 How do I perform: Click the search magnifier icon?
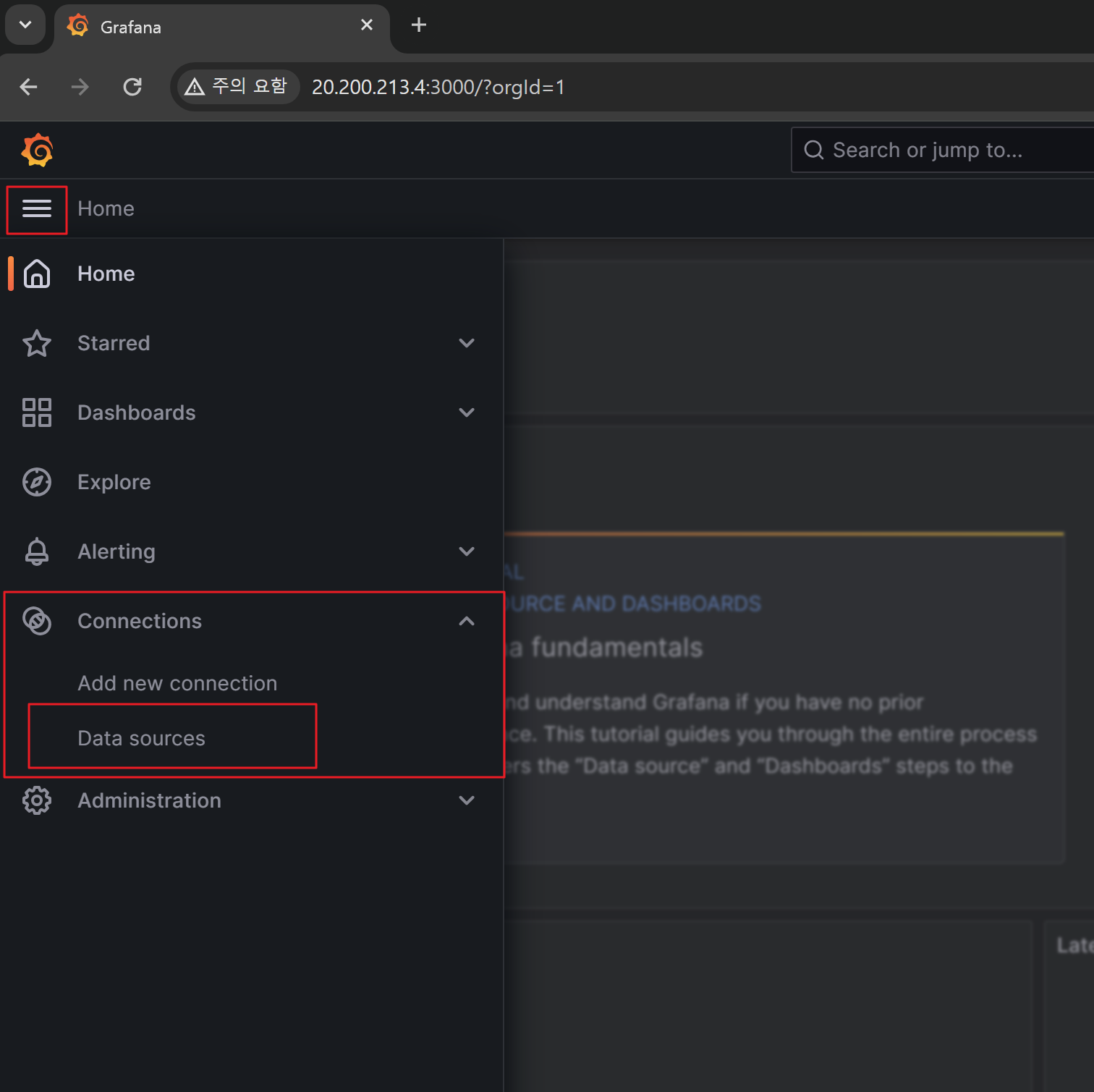[814, 150]
